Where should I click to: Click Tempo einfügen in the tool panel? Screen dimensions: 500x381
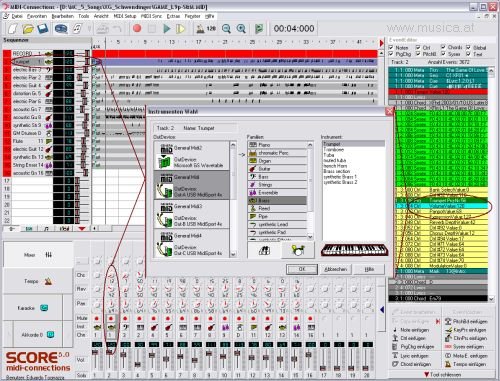[x=465, y=364]
